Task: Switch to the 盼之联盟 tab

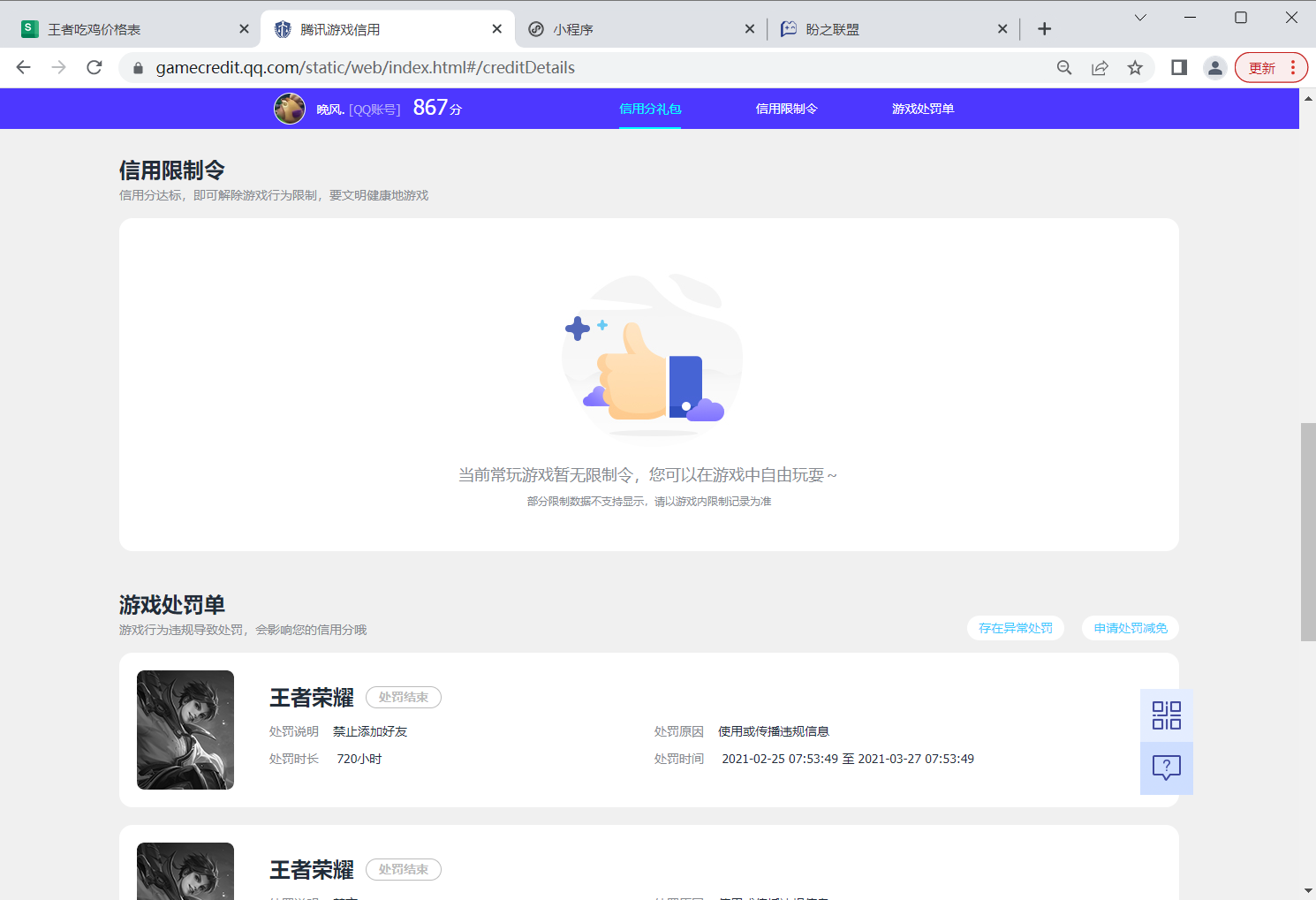Action: point(890,29)
